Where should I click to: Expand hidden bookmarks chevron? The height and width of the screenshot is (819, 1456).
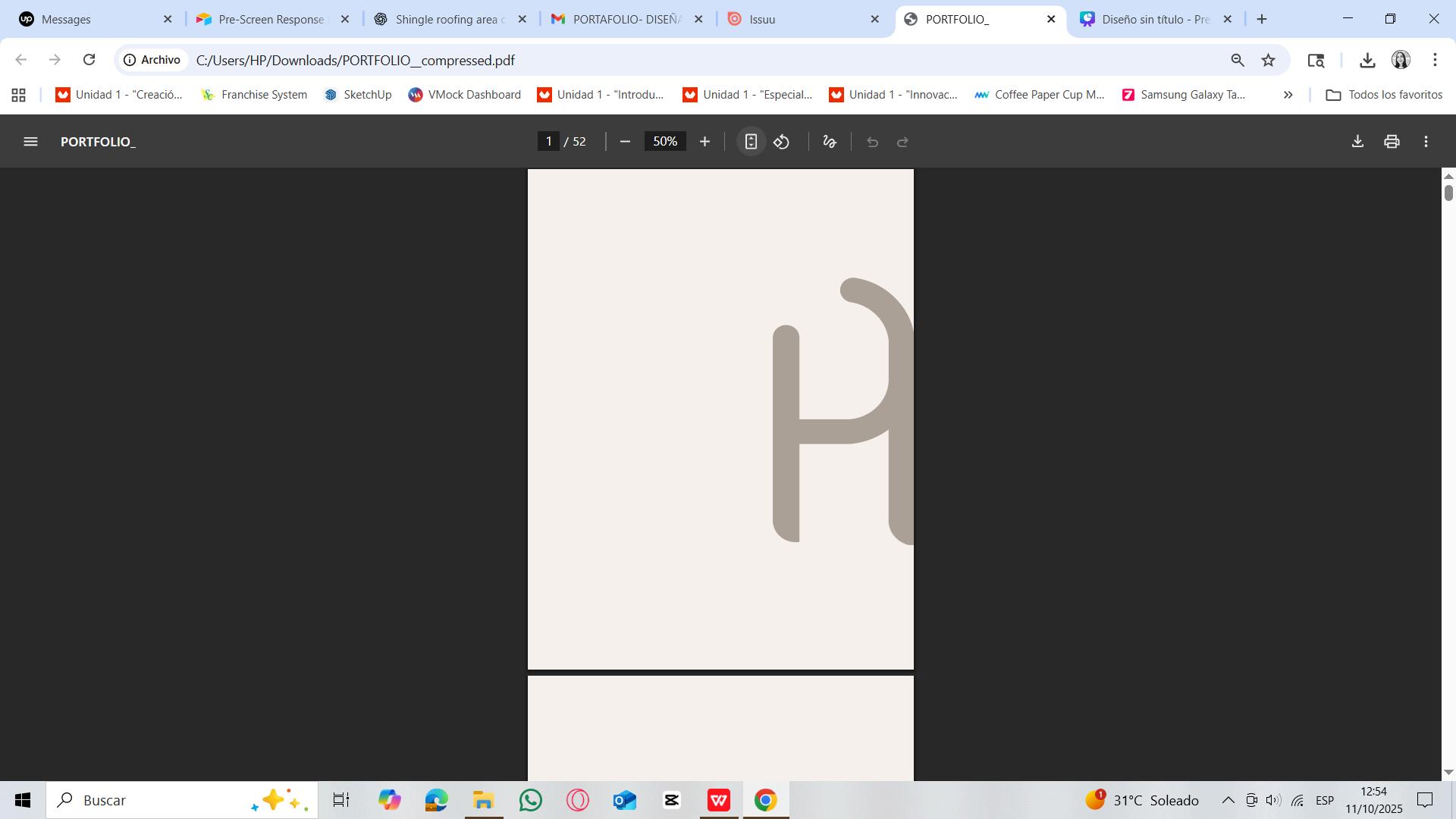(1288, 95)
